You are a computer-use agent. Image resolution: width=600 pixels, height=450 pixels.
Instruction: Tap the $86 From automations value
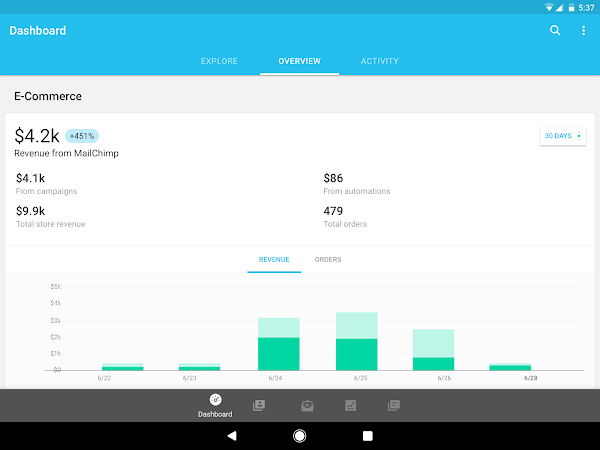coord(333,178)
